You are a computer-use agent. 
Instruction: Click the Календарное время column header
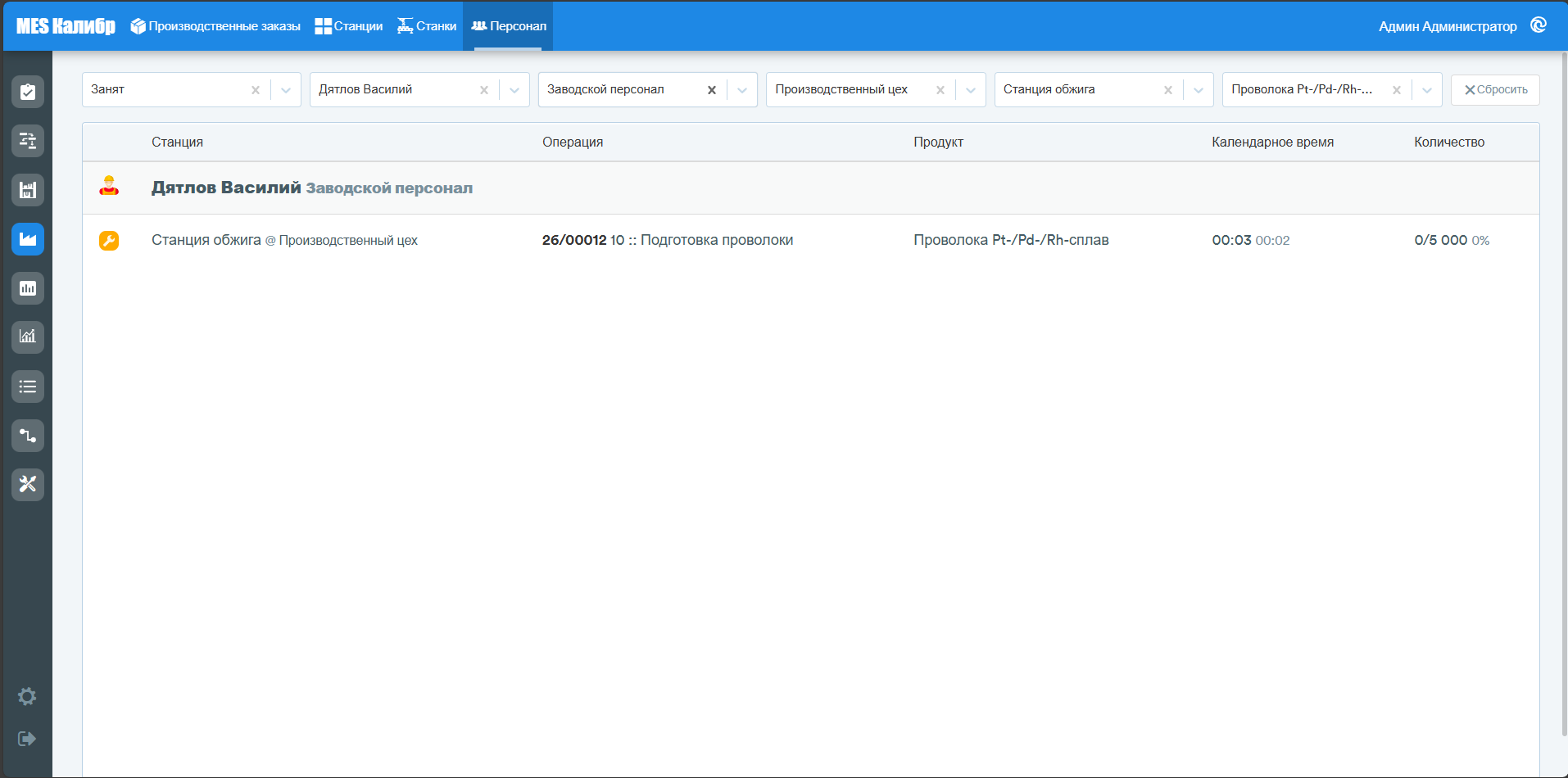coord(1272,142)
